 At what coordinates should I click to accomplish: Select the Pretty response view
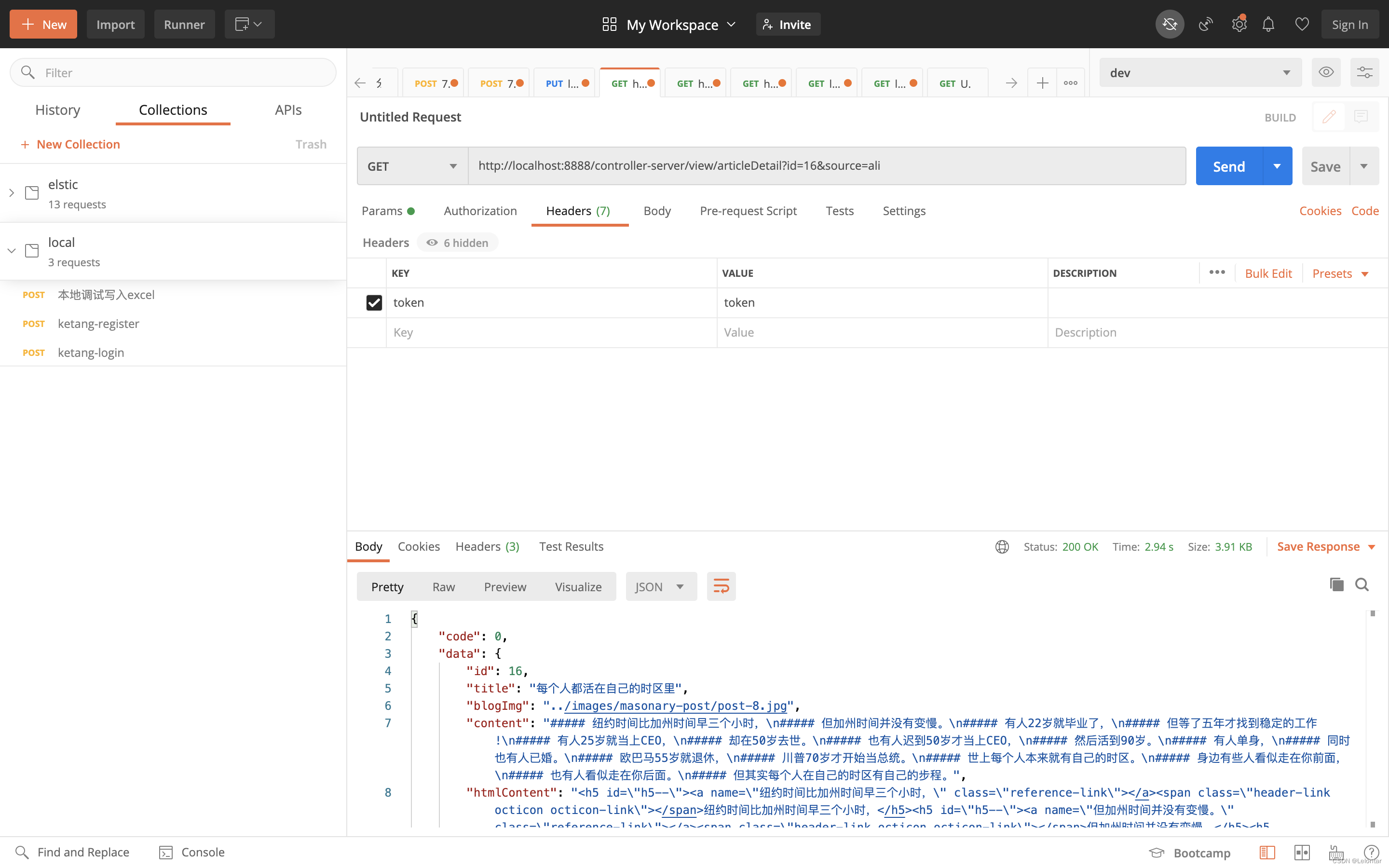(x=387, y=587)
